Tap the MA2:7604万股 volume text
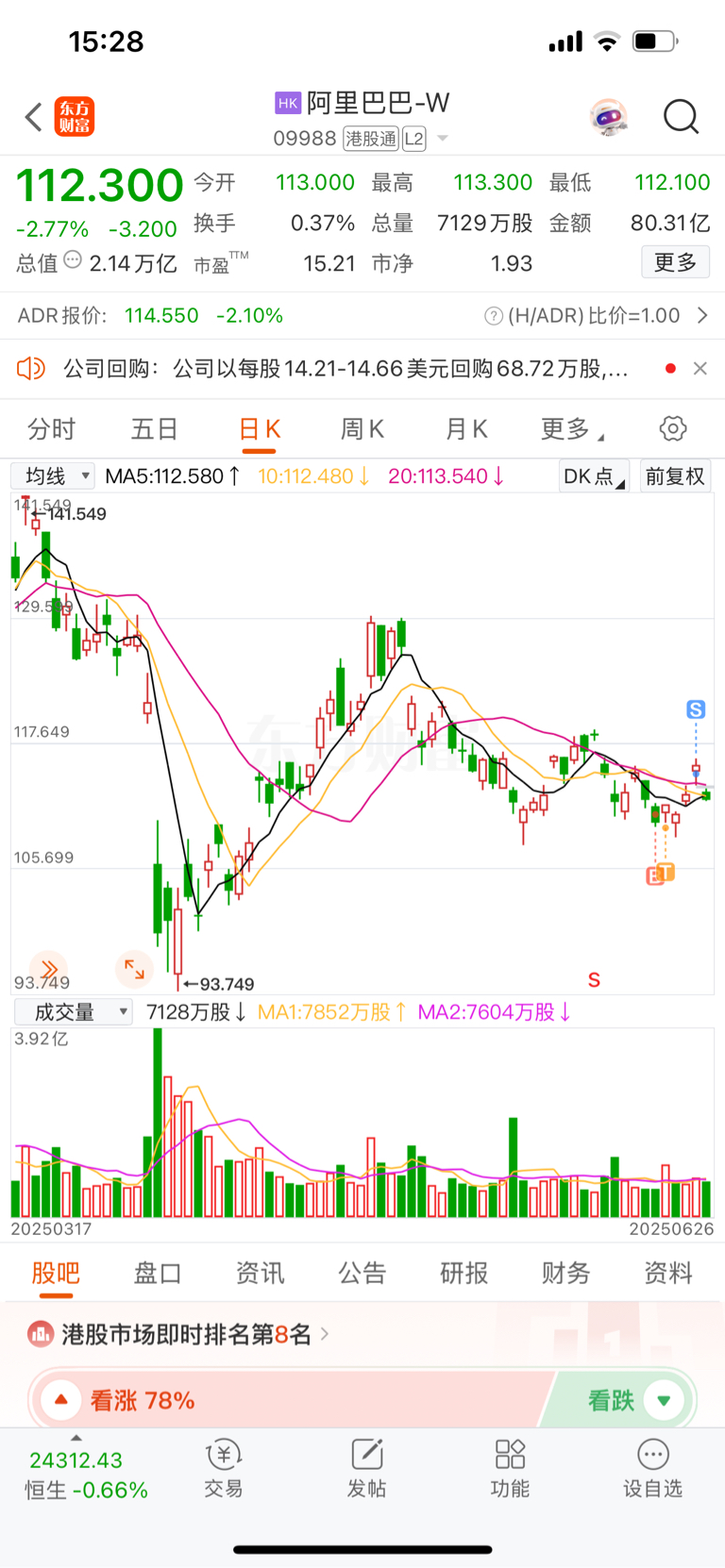 click(495, 1012)
